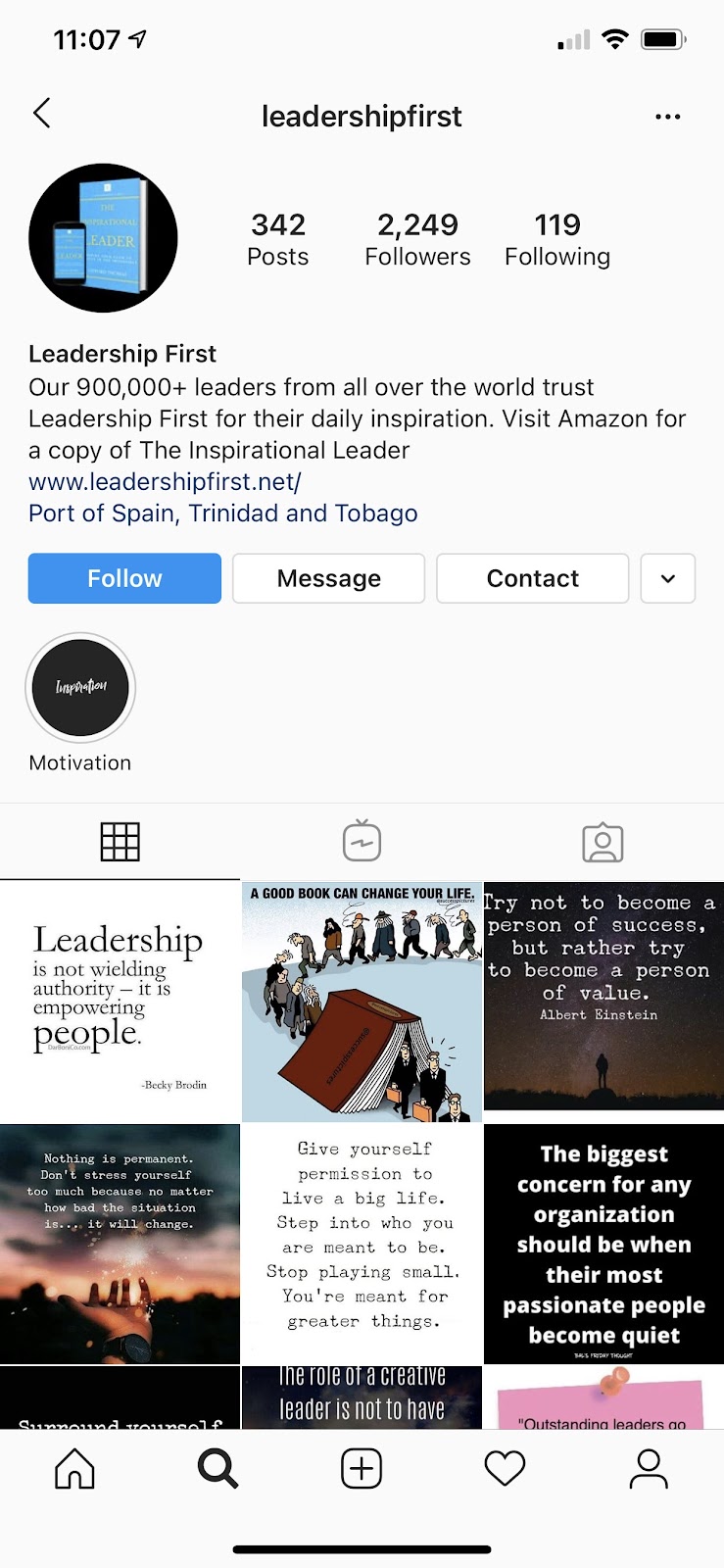Select the grid posts tab
This screenshot has height=1568, width=724.
(121, 842)
